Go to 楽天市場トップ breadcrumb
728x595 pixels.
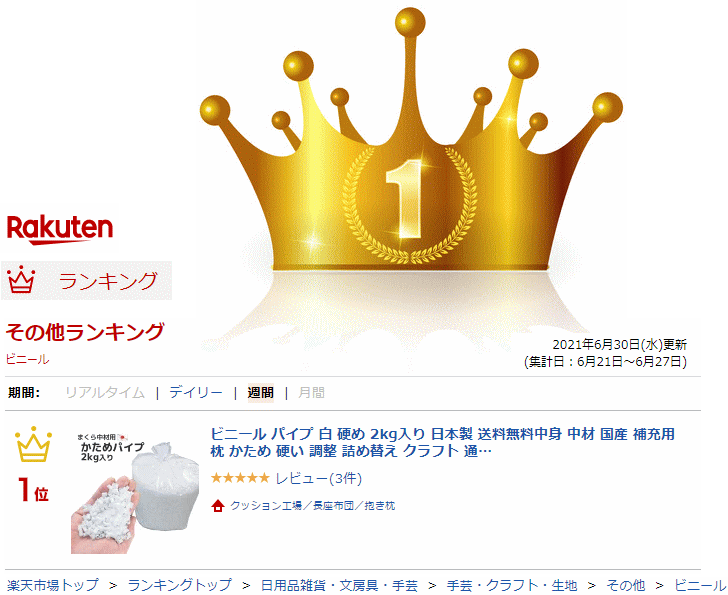(53, 585)
